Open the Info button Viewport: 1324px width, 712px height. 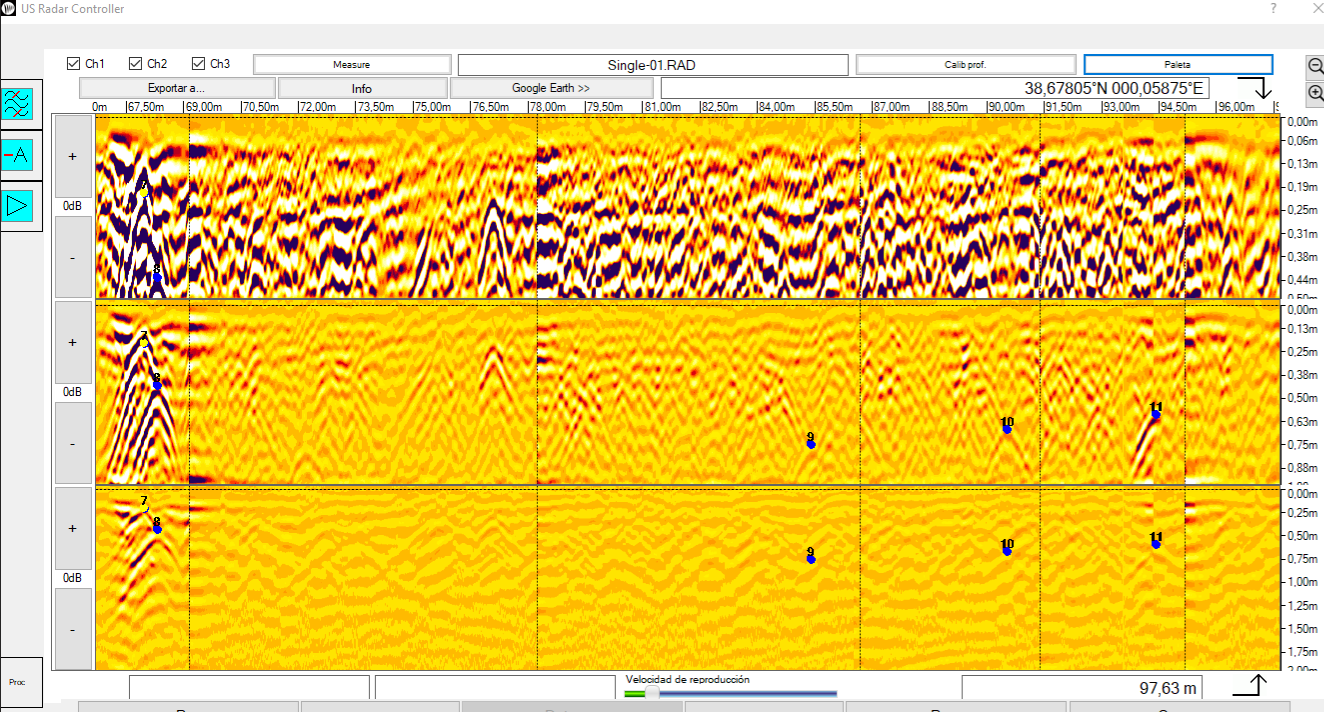coord(362,88)
